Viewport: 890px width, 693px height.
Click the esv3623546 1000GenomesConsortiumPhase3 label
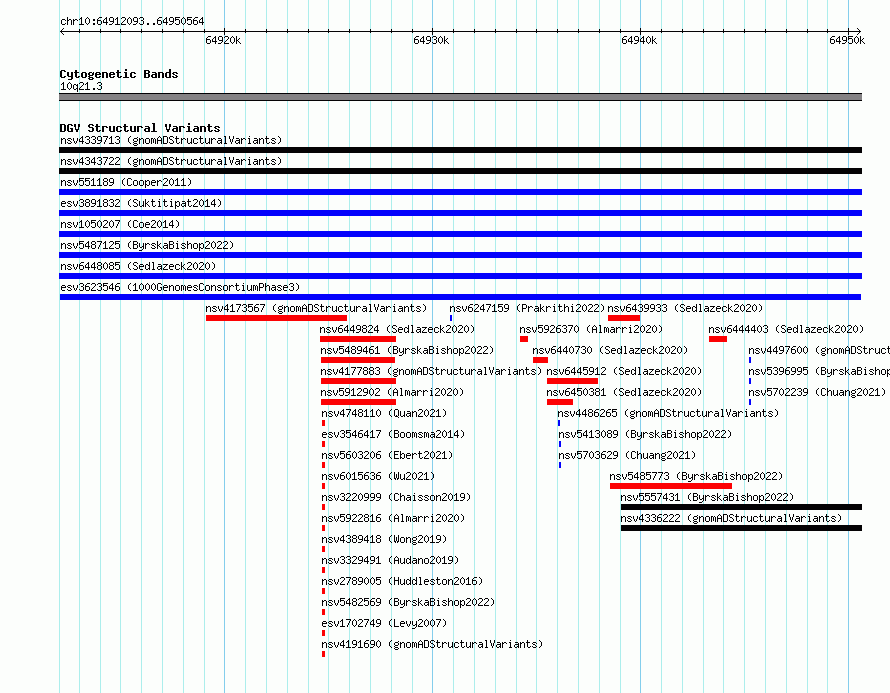click(180, 287)
